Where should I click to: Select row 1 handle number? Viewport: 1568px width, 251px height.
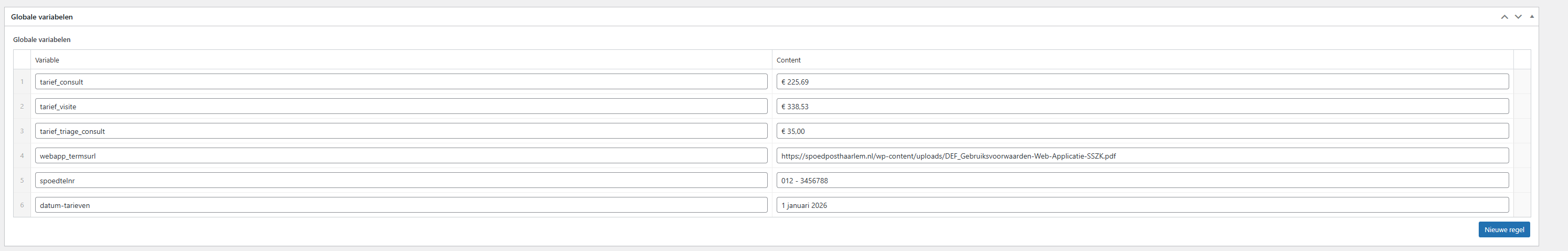coord(22,81)
